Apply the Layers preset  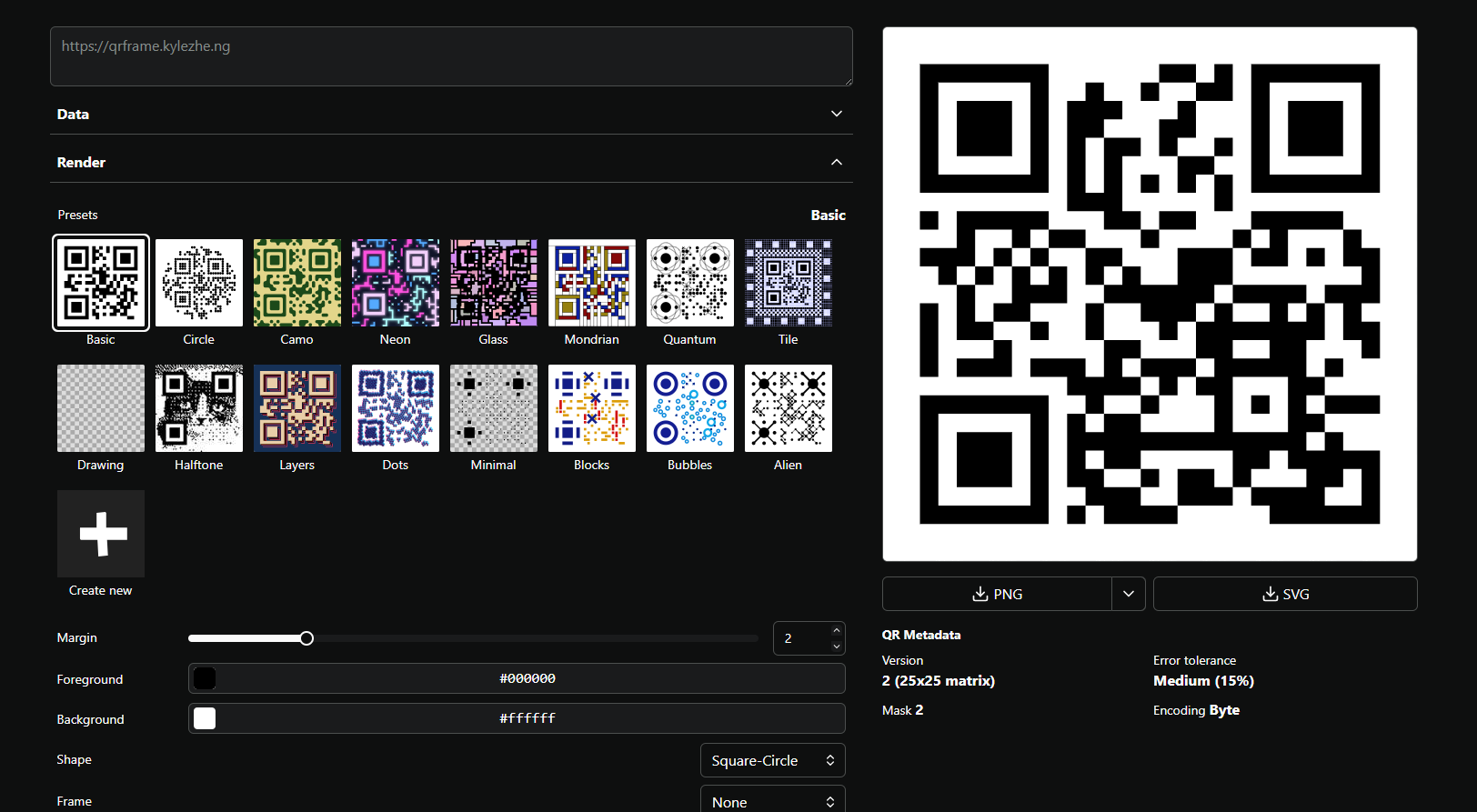click(x=297, y=408)
